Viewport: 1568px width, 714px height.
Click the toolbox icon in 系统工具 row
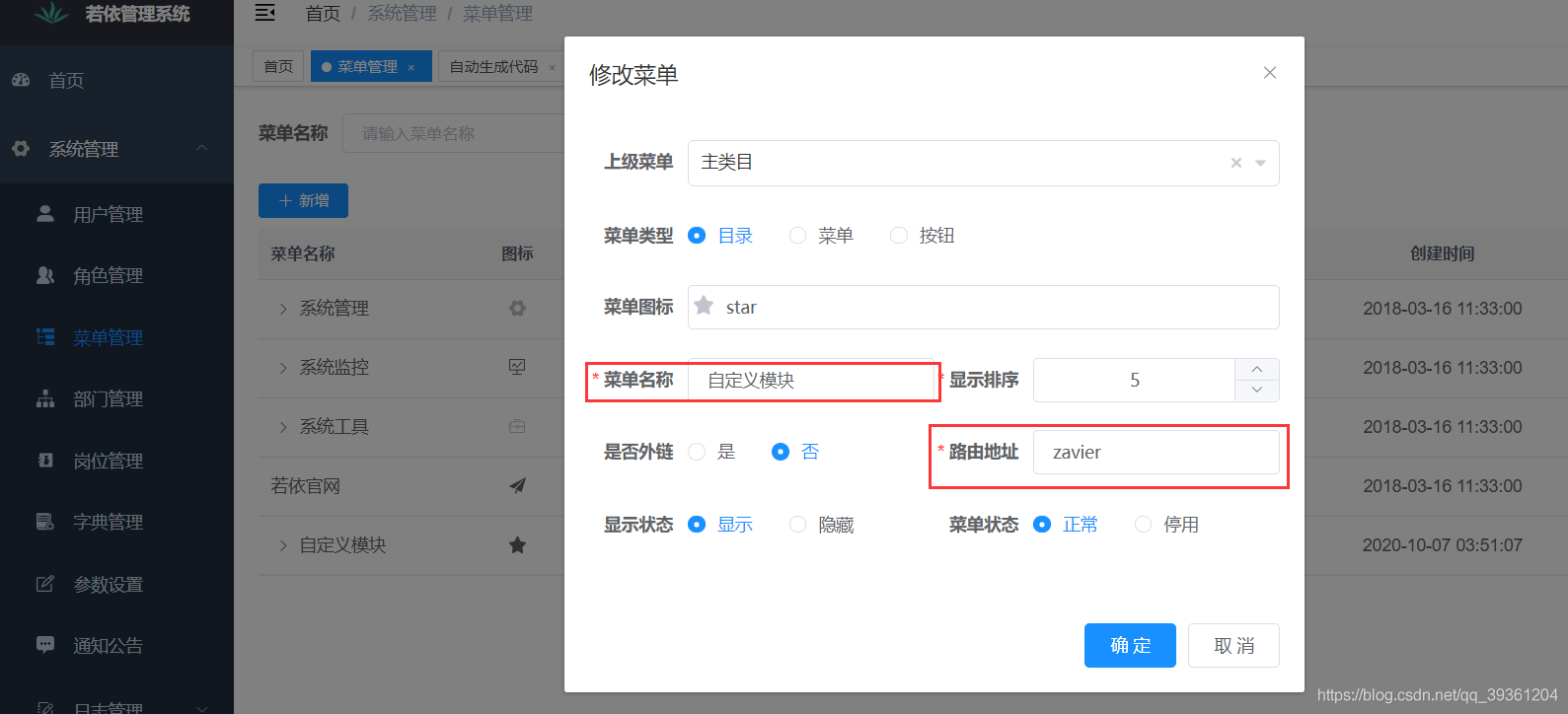pyautogui.click(x=517, y=426)
